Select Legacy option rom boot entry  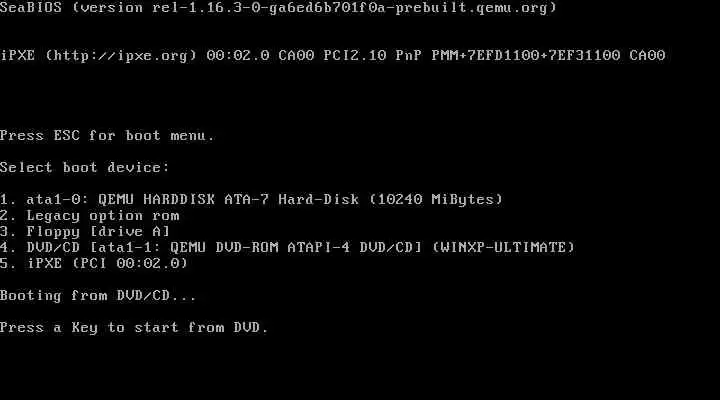(90, 215)
